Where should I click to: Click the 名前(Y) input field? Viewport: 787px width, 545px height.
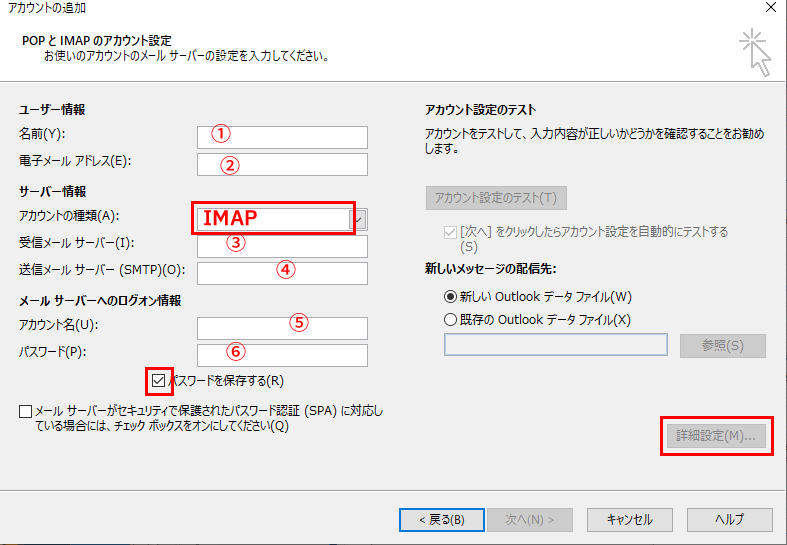[x=282, y=137]
